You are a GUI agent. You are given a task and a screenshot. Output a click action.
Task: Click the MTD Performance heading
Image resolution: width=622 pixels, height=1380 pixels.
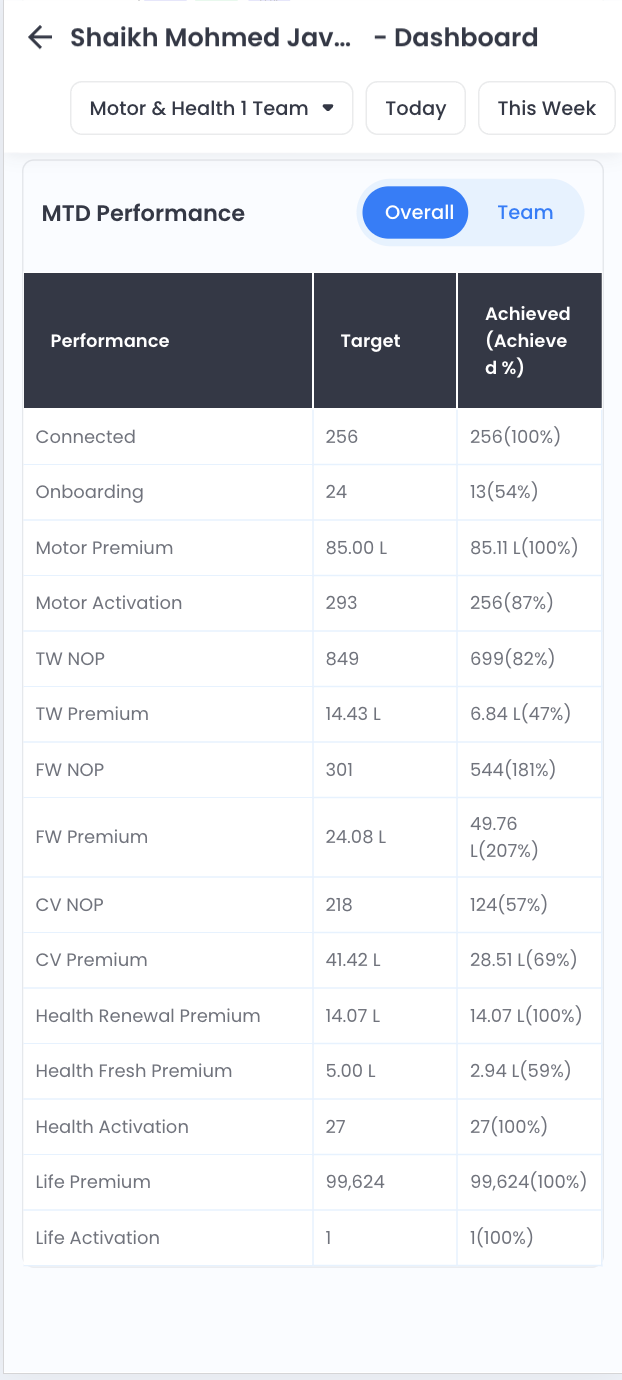143,213
